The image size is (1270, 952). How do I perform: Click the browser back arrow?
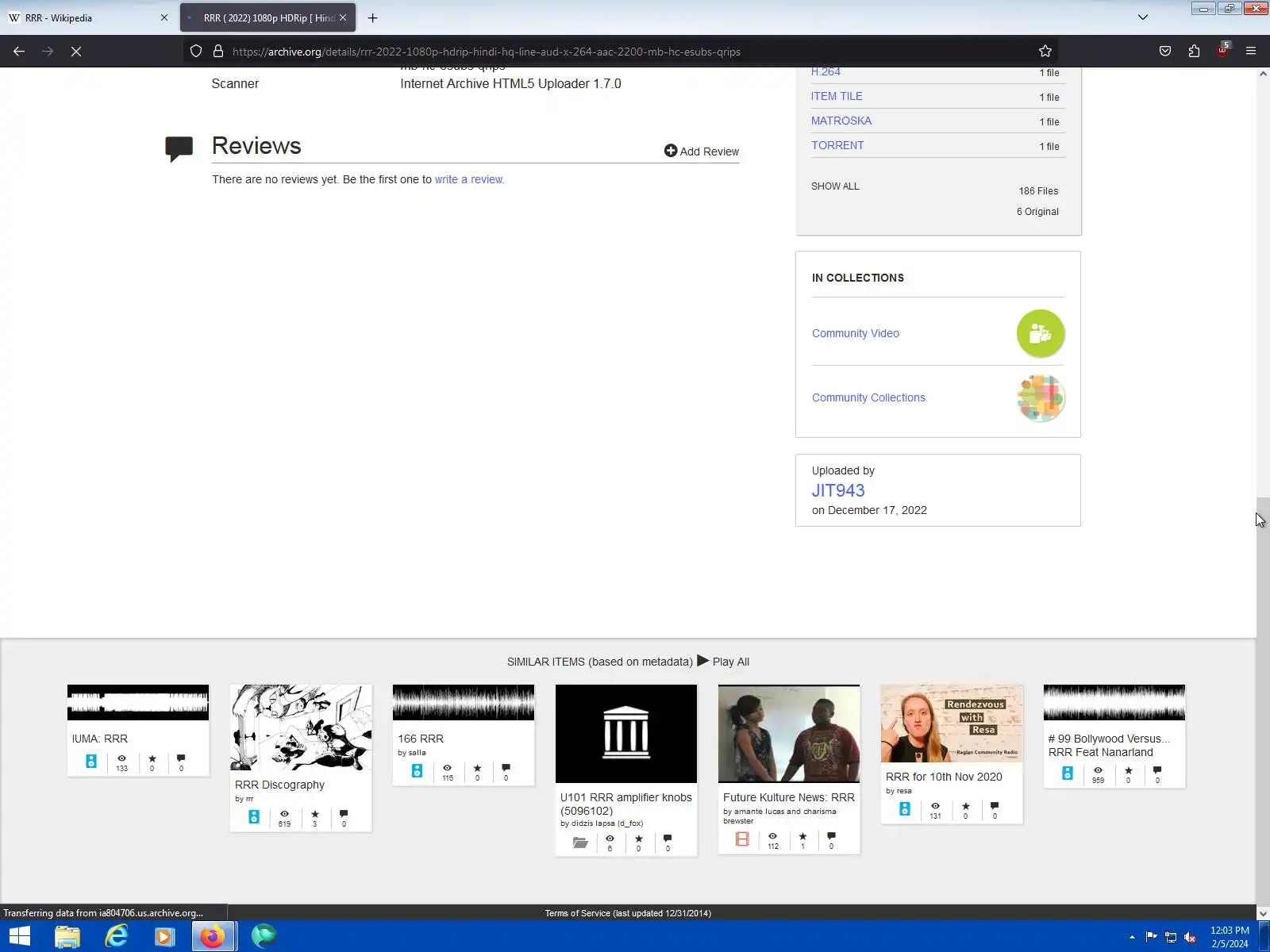pos(19,52)
